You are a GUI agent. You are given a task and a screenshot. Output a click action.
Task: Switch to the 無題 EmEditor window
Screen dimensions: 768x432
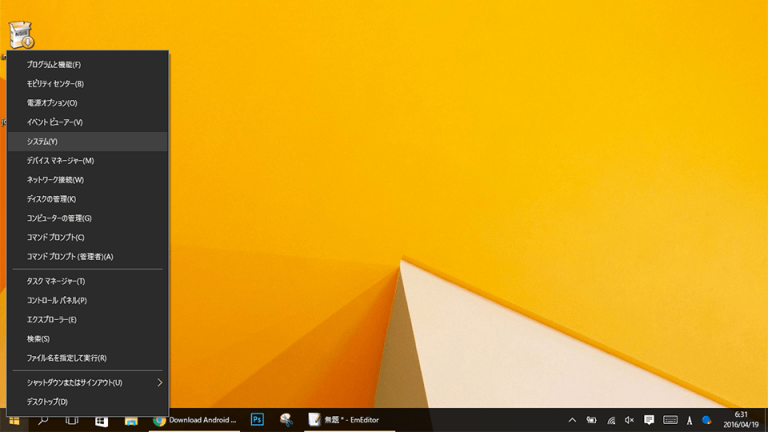tap(345, 421)
